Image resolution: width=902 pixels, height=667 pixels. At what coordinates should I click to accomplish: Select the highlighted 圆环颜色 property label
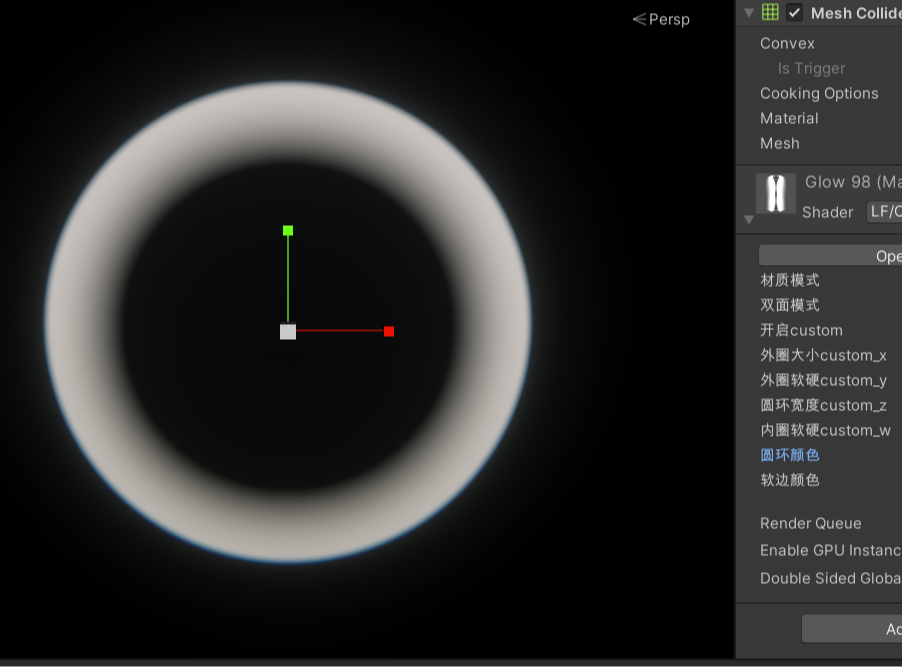click(x=790, y=455)
